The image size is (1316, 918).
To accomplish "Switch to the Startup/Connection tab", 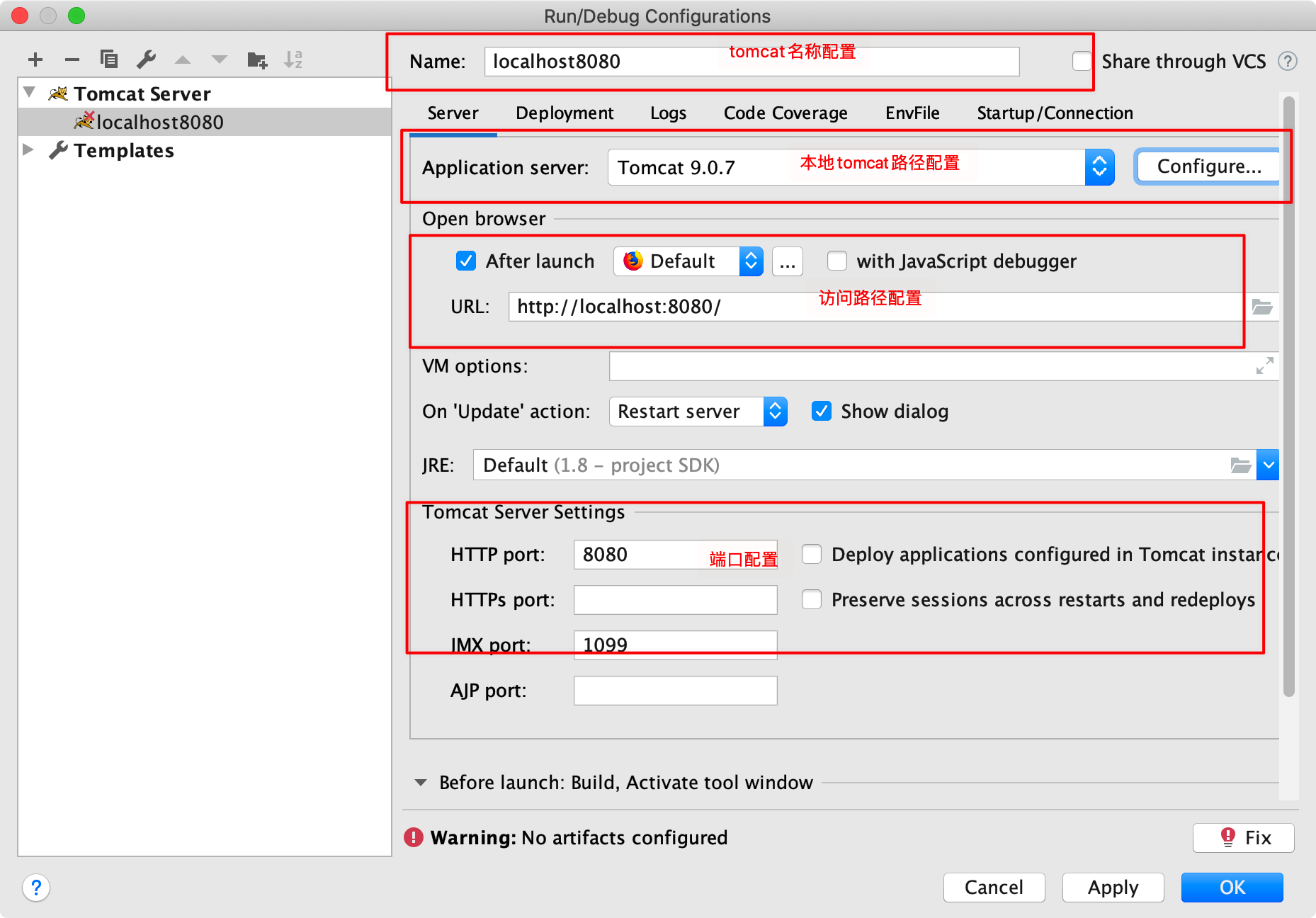I will click(1055, 113).
